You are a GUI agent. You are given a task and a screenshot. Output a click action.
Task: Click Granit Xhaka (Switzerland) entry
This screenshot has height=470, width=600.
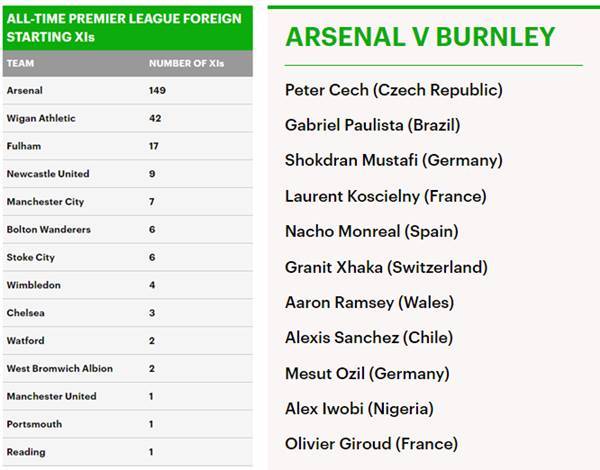[x=386, y=267]
